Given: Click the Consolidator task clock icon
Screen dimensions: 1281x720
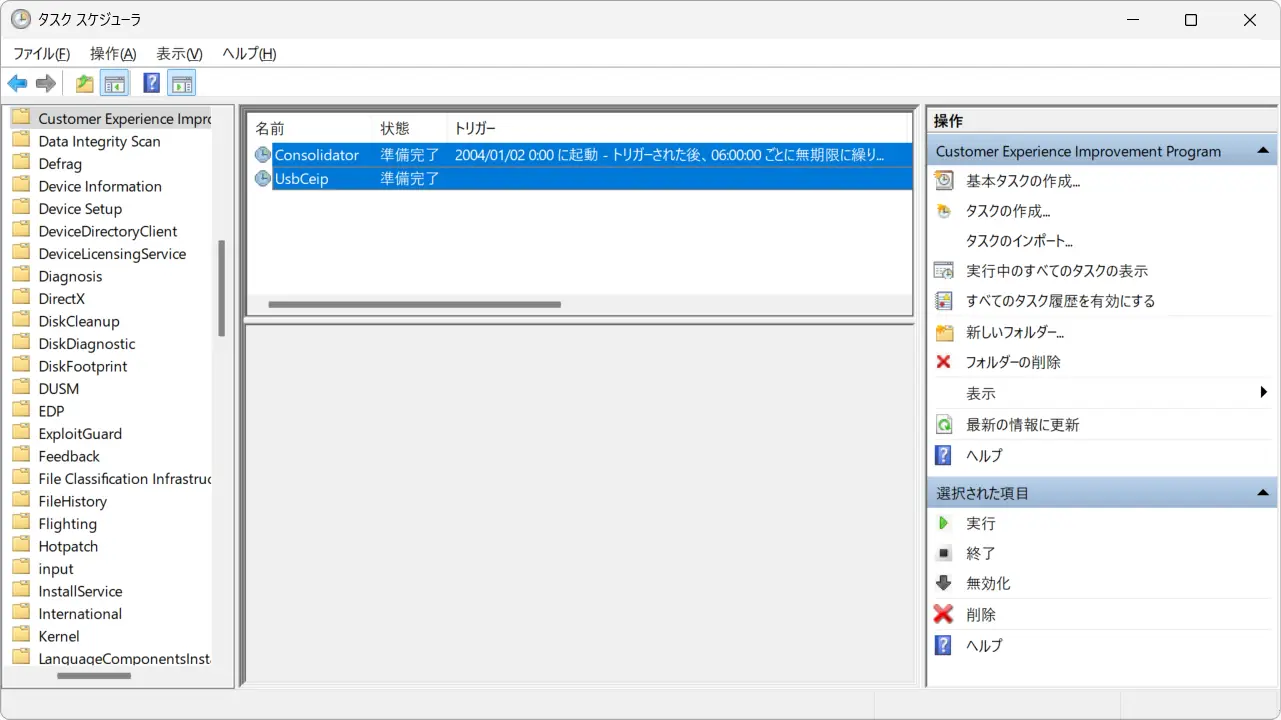Looking at the screenshot, I should click(263, 155).
